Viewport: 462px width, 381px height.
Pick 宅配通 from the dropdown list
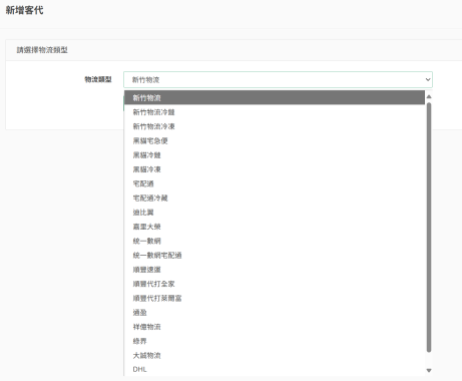(x=275, y=184)
